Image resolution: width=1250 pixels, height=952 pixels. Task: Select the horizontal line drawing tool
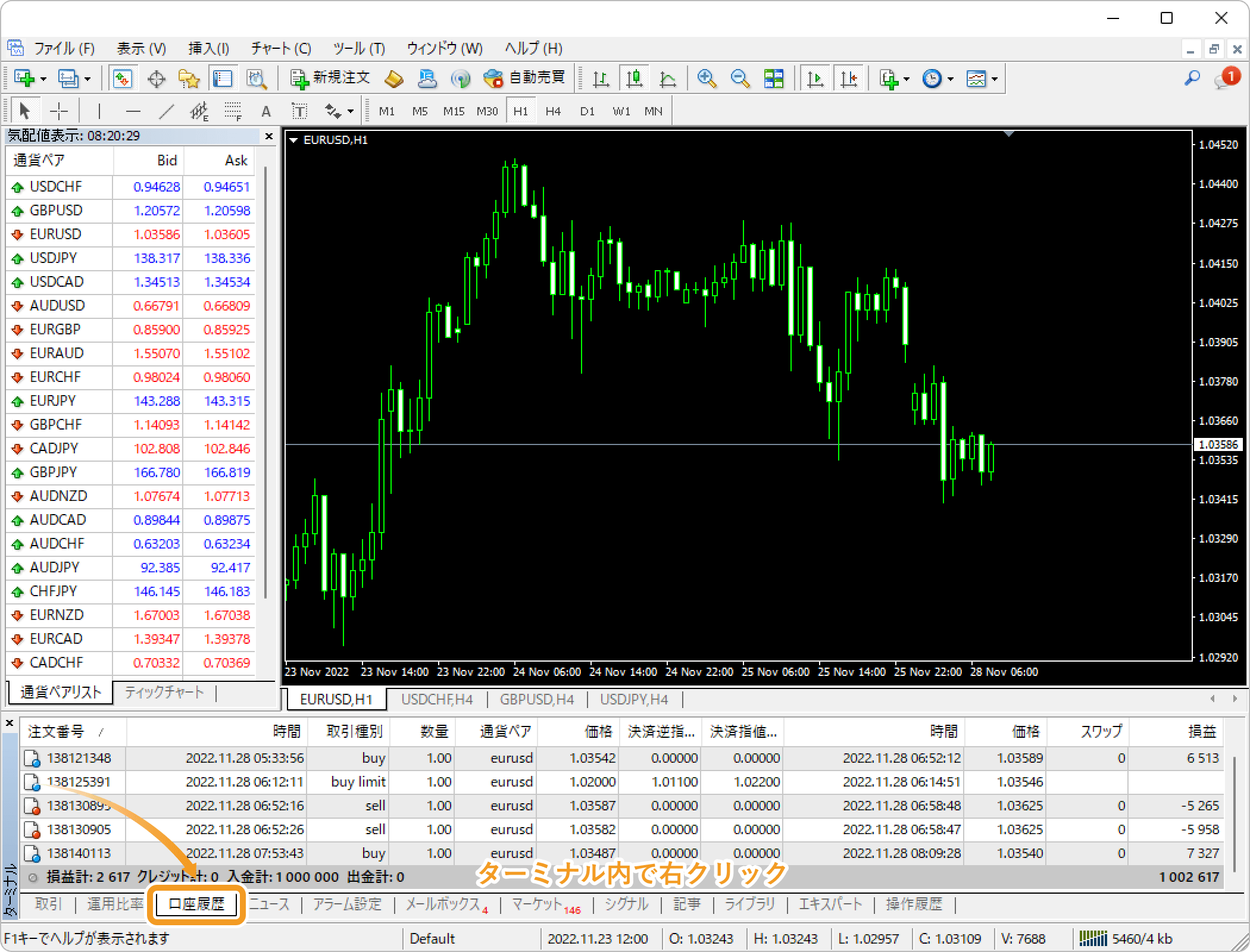tap(133, 111)
